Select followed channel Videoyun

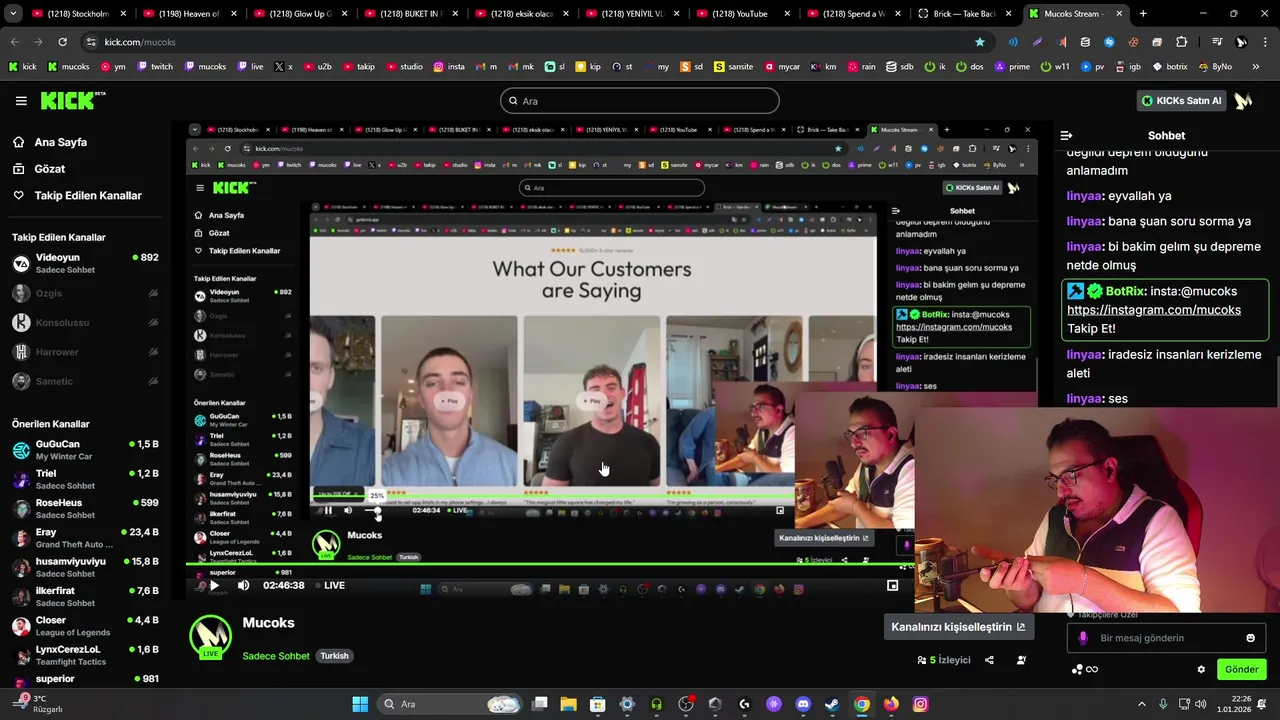(x=85, y=263)
